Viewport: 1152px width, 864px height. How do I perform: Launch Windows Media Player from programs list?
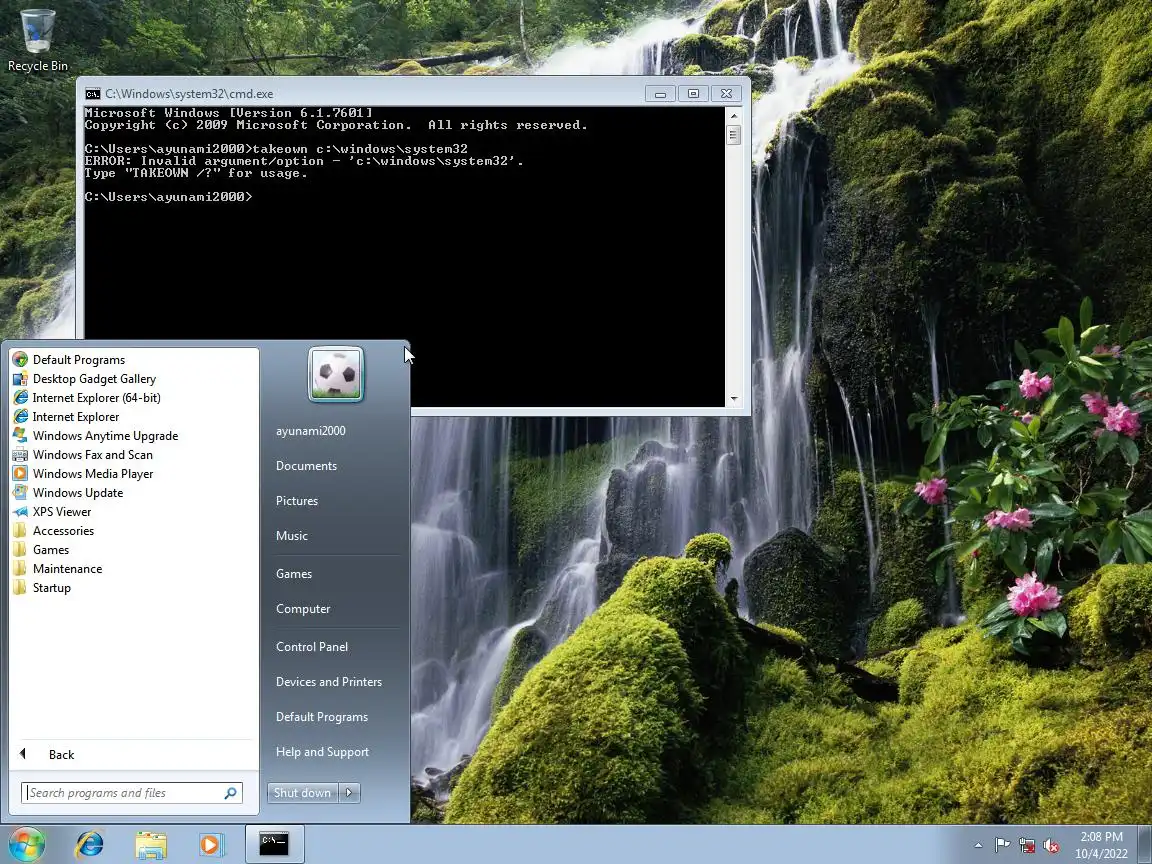pos(83,474)
